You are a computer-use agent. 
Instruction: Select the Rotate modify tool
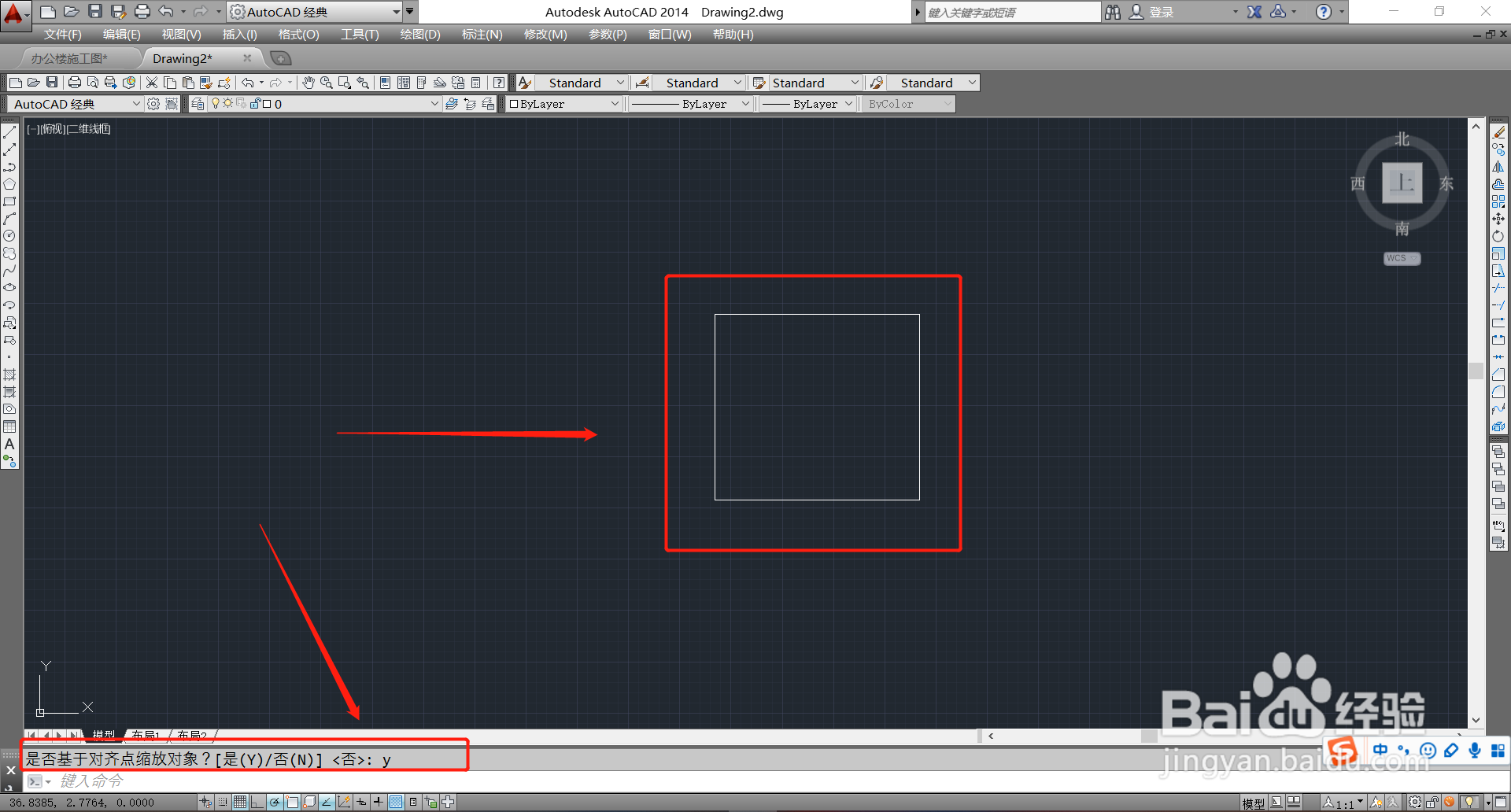[x=1498, y=236]
